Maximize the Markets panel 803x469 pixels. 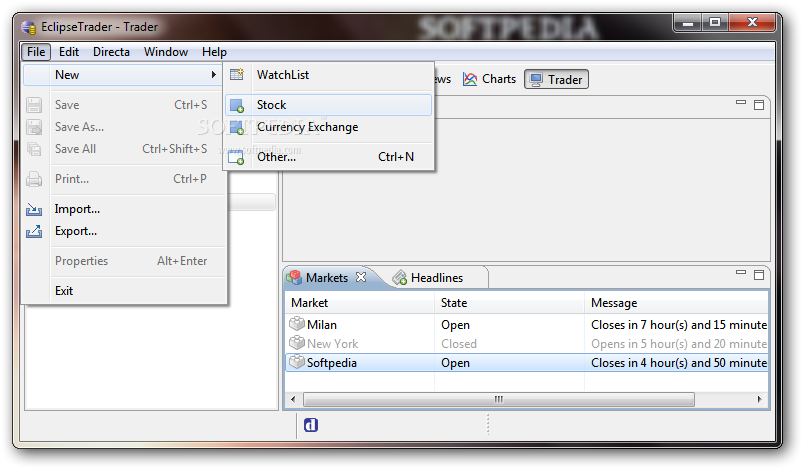pos(759,275)
